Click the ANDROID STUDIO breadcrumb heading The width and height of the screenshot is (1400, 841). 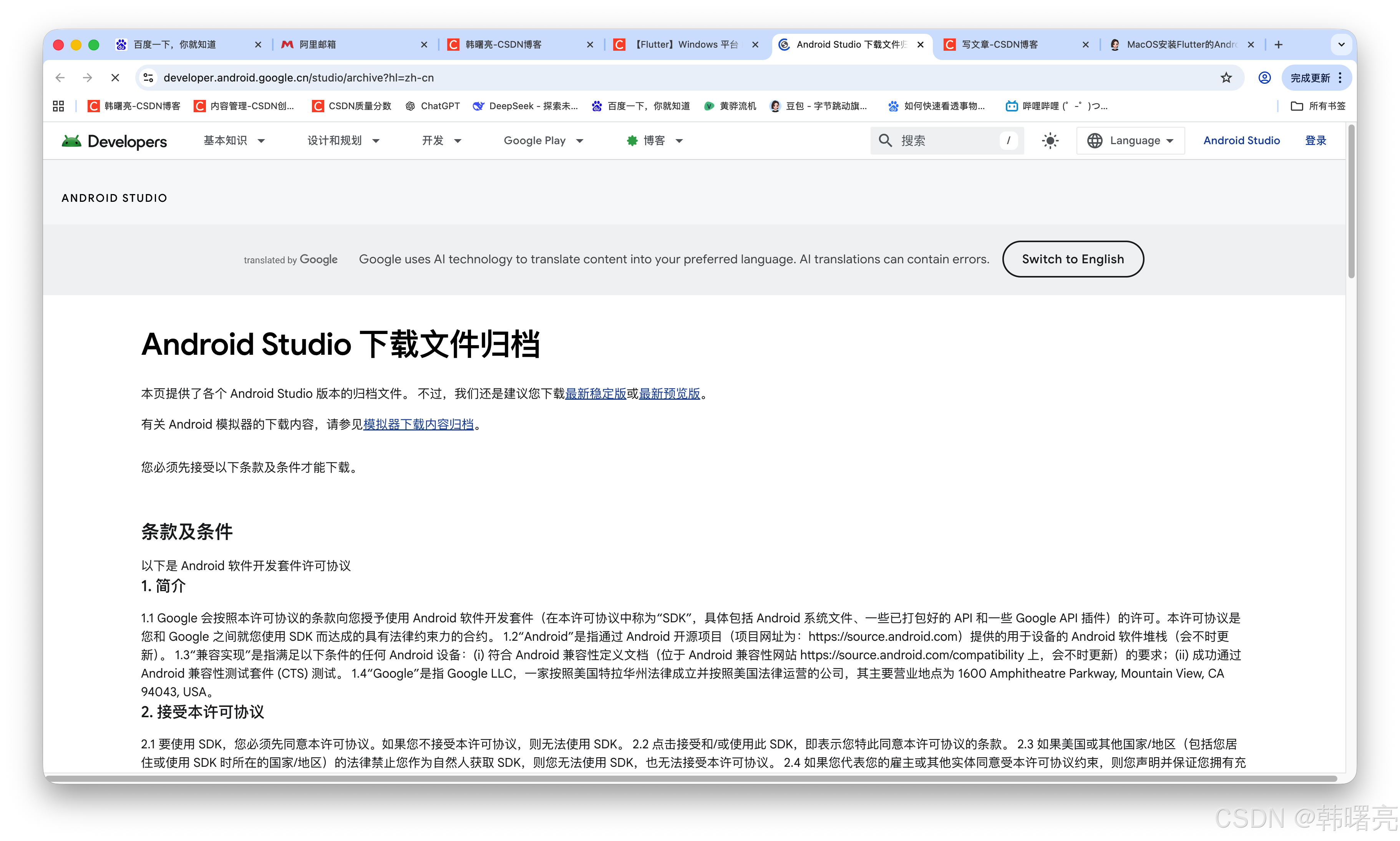click(x=114, y=198)
